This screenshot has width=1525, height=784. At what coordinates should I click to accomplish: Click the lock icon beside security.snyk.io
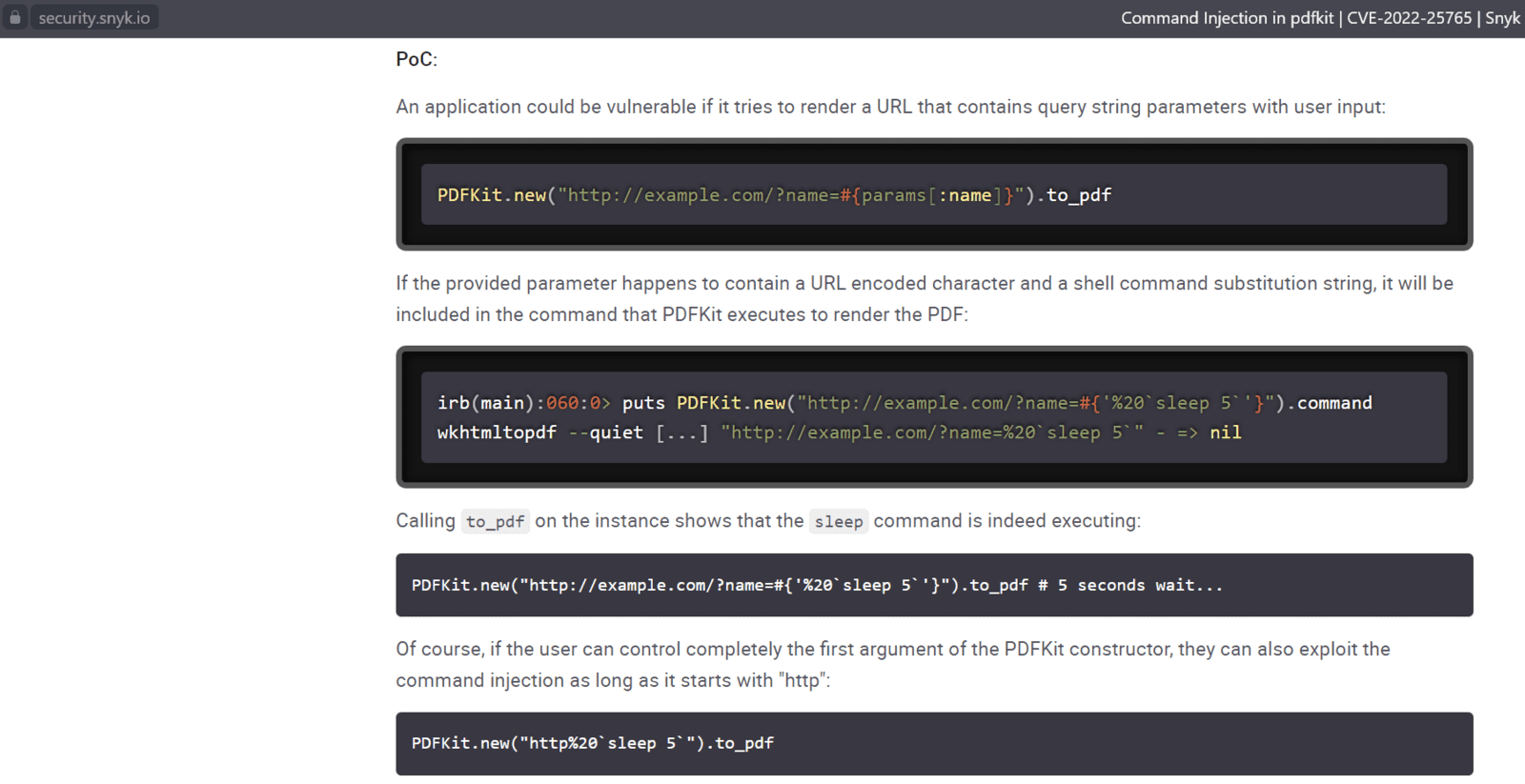click(15, 17)
